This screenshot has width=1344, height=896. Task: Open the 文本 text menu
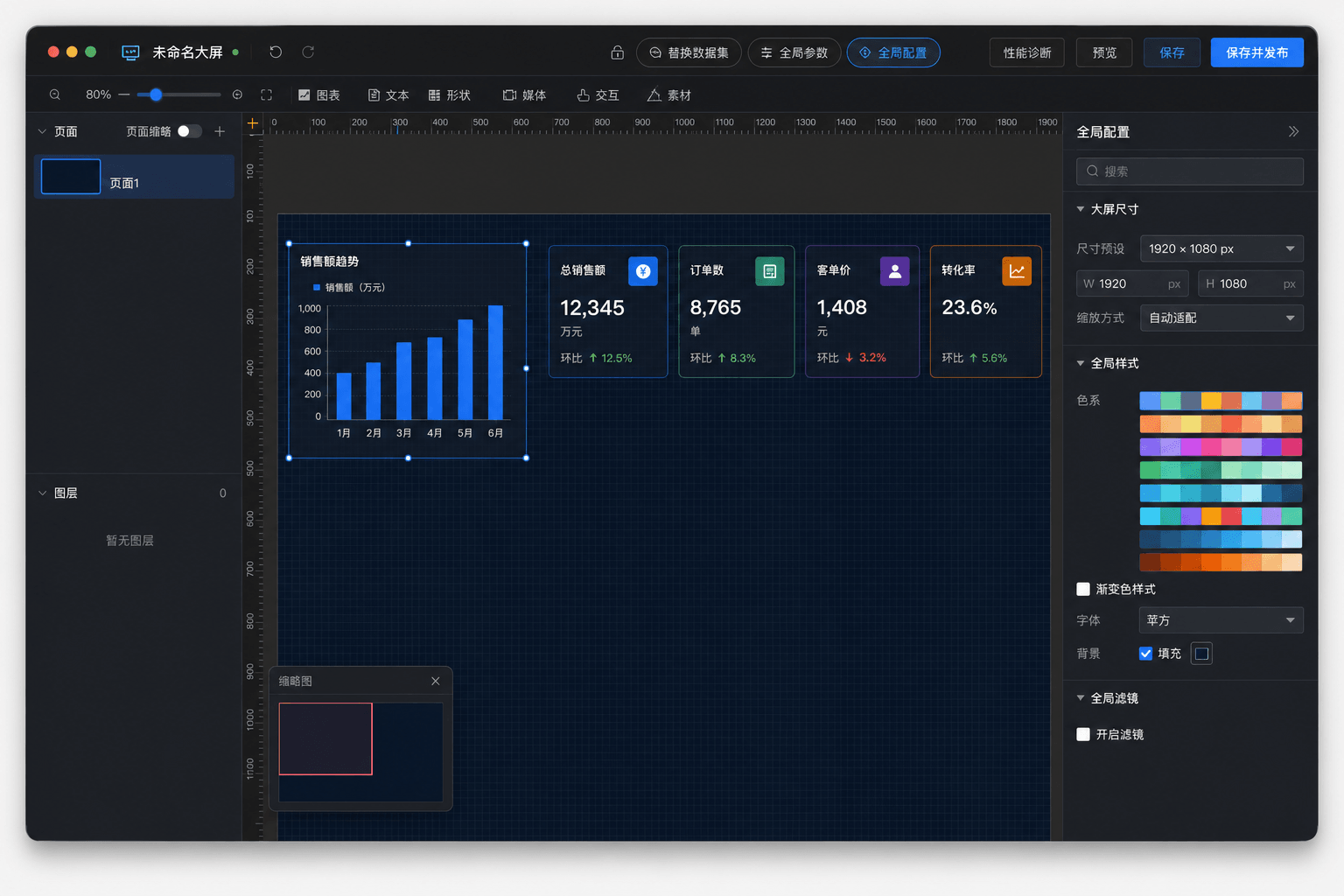pyautogui.click(x=388, y=95)
